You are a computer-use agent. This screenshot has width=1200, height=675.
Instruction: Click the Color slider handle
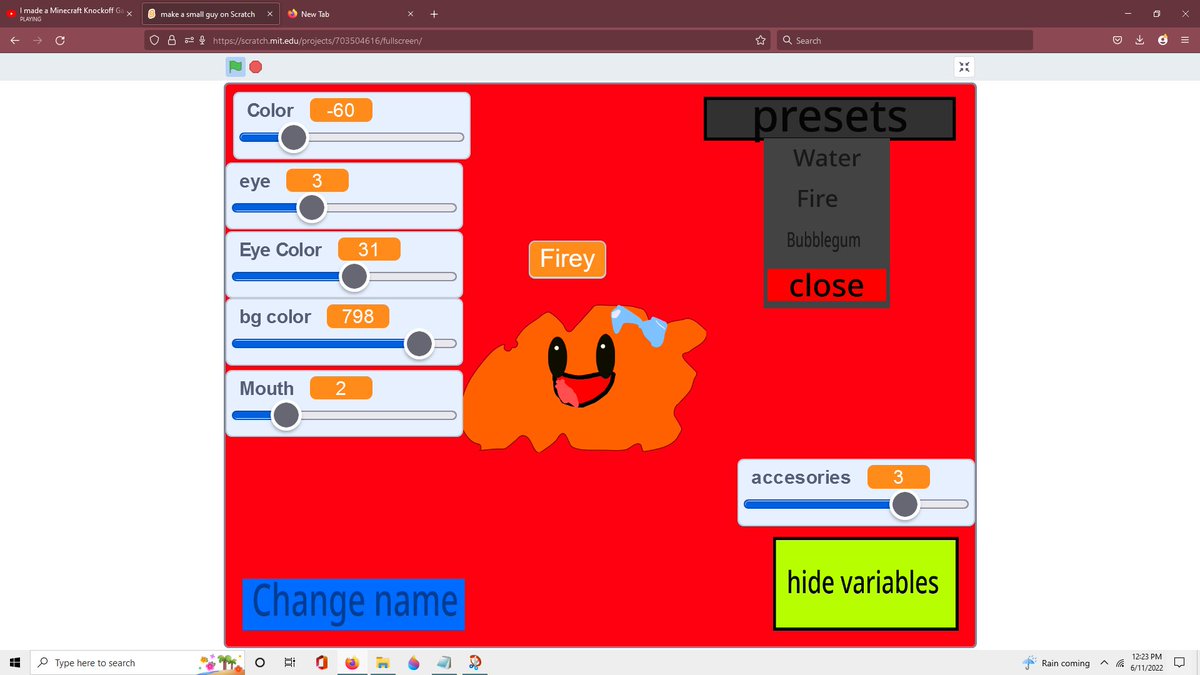(x=293, y=137)
